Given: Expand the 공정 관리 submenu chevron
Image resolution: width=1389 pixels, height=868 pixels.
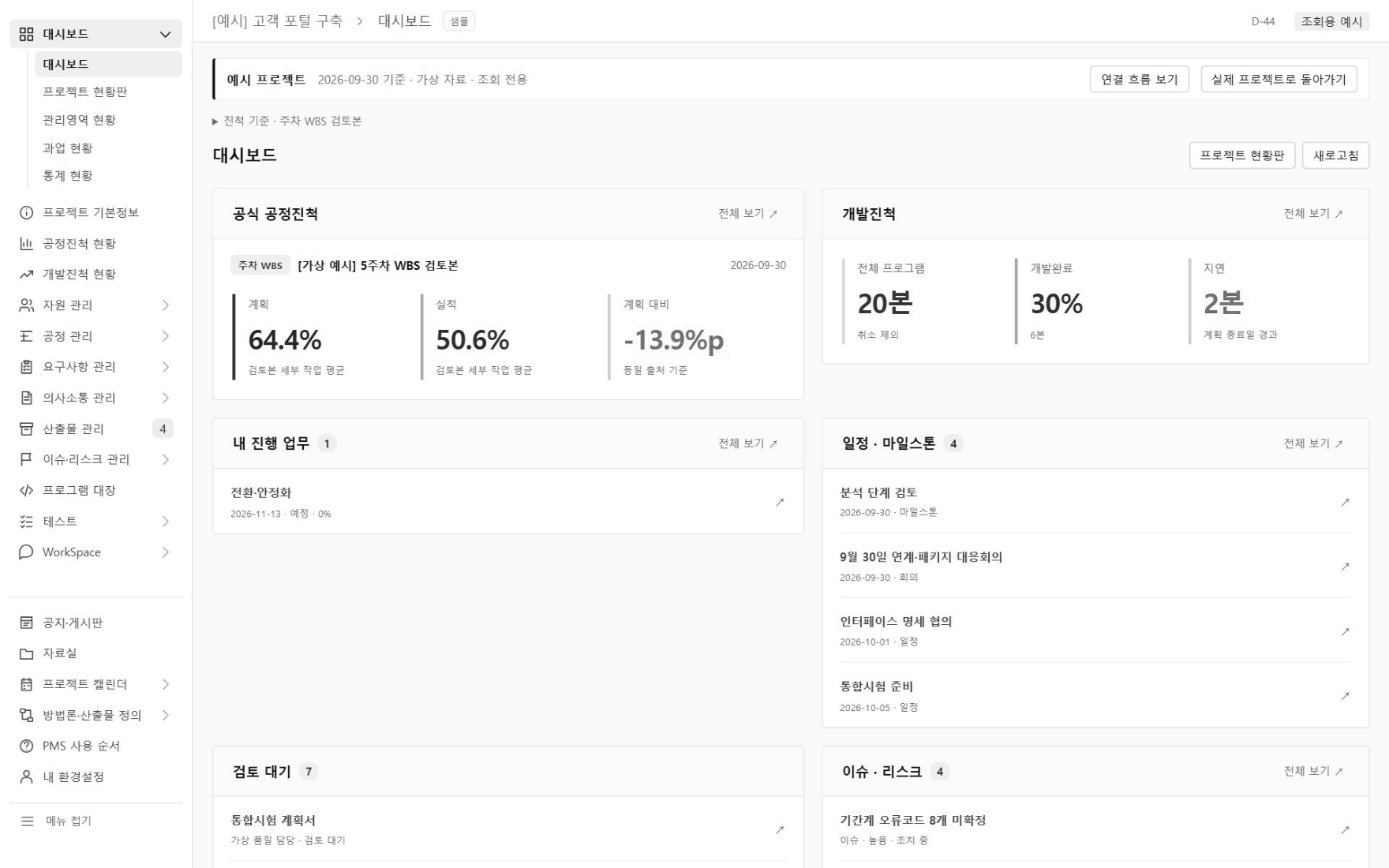Looking at the screenshot, I should 165,336.
